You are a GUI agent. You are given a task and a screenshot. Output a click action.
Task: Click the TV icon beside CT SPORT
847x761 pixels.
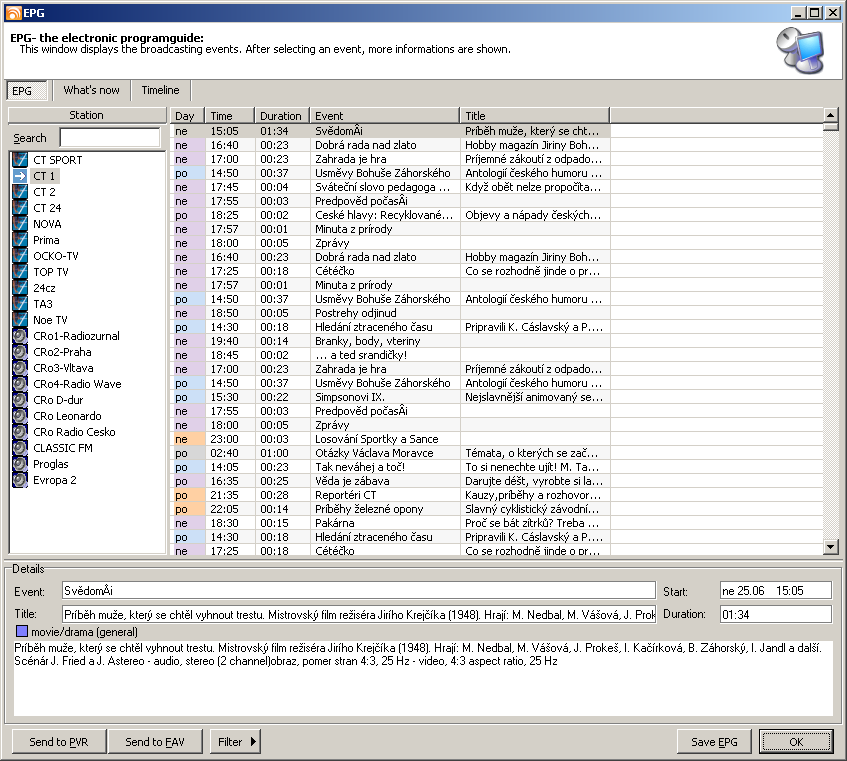[x=20, y=160]
